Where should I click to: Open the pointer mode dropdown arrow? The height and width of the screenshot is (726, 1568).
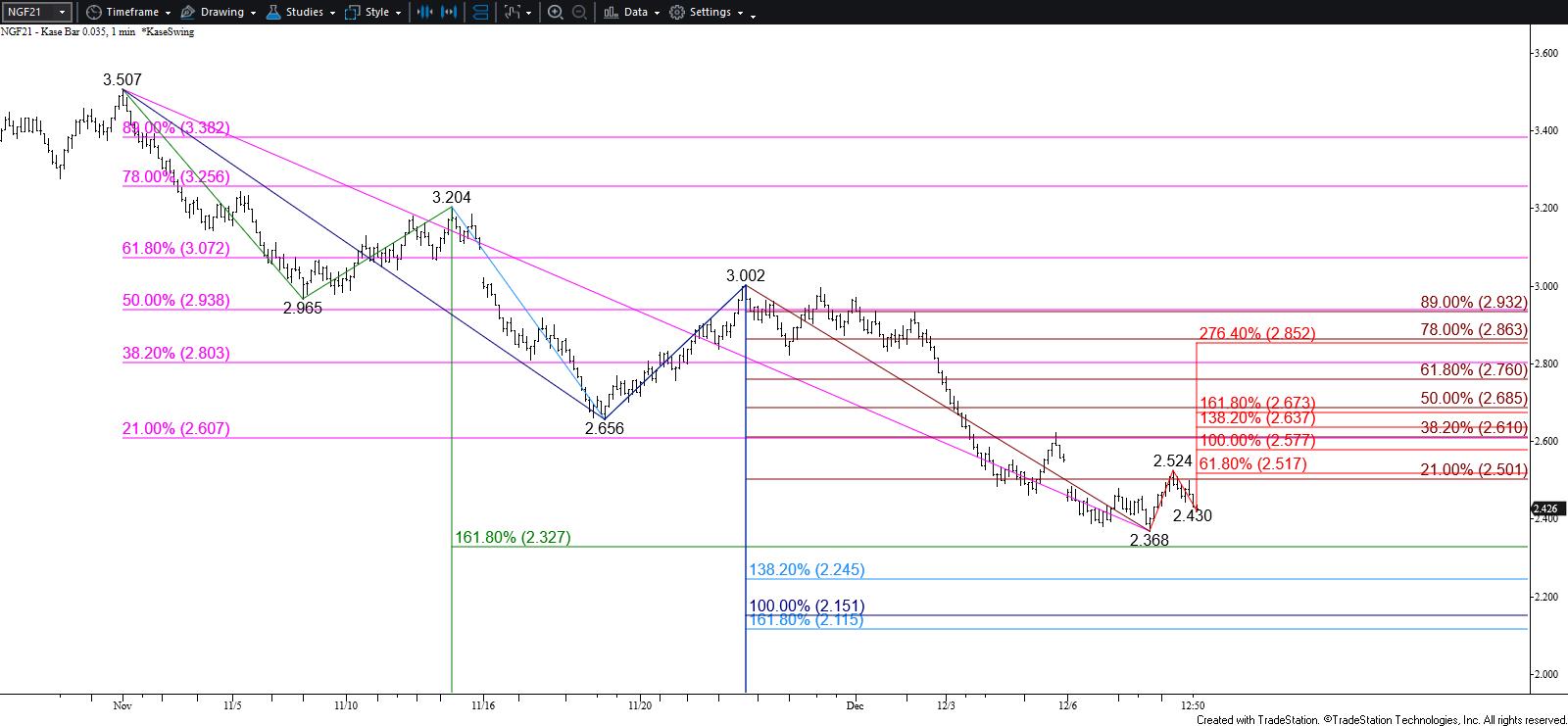529,13
